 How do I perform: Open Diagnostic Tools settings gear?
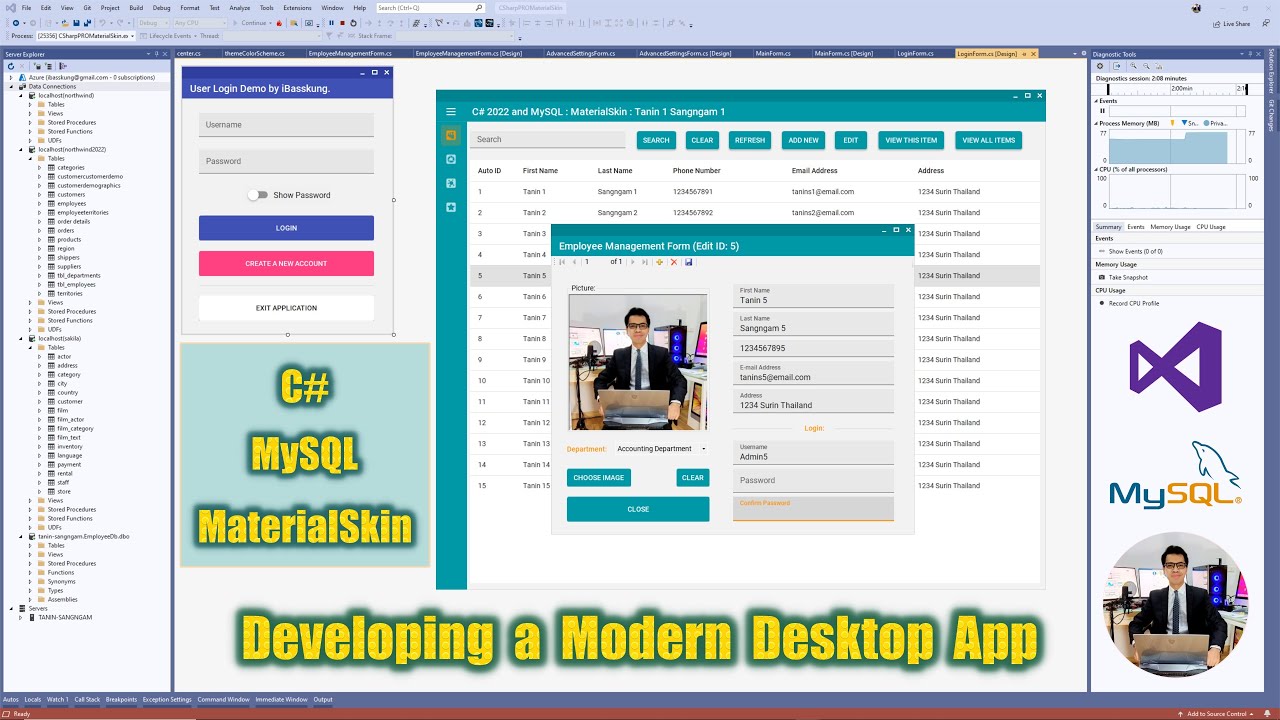(x=1100, y=66)
